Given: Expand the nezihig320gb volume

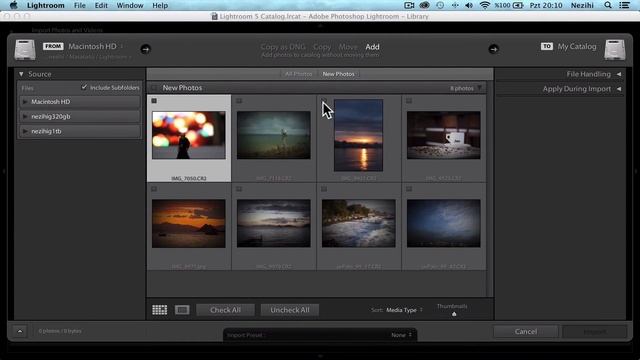Looking at the screenshot, I should coord(25,116).
